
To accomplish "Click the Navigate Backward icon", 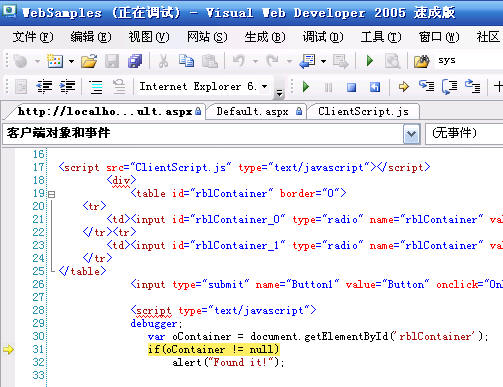I will 307,61.
